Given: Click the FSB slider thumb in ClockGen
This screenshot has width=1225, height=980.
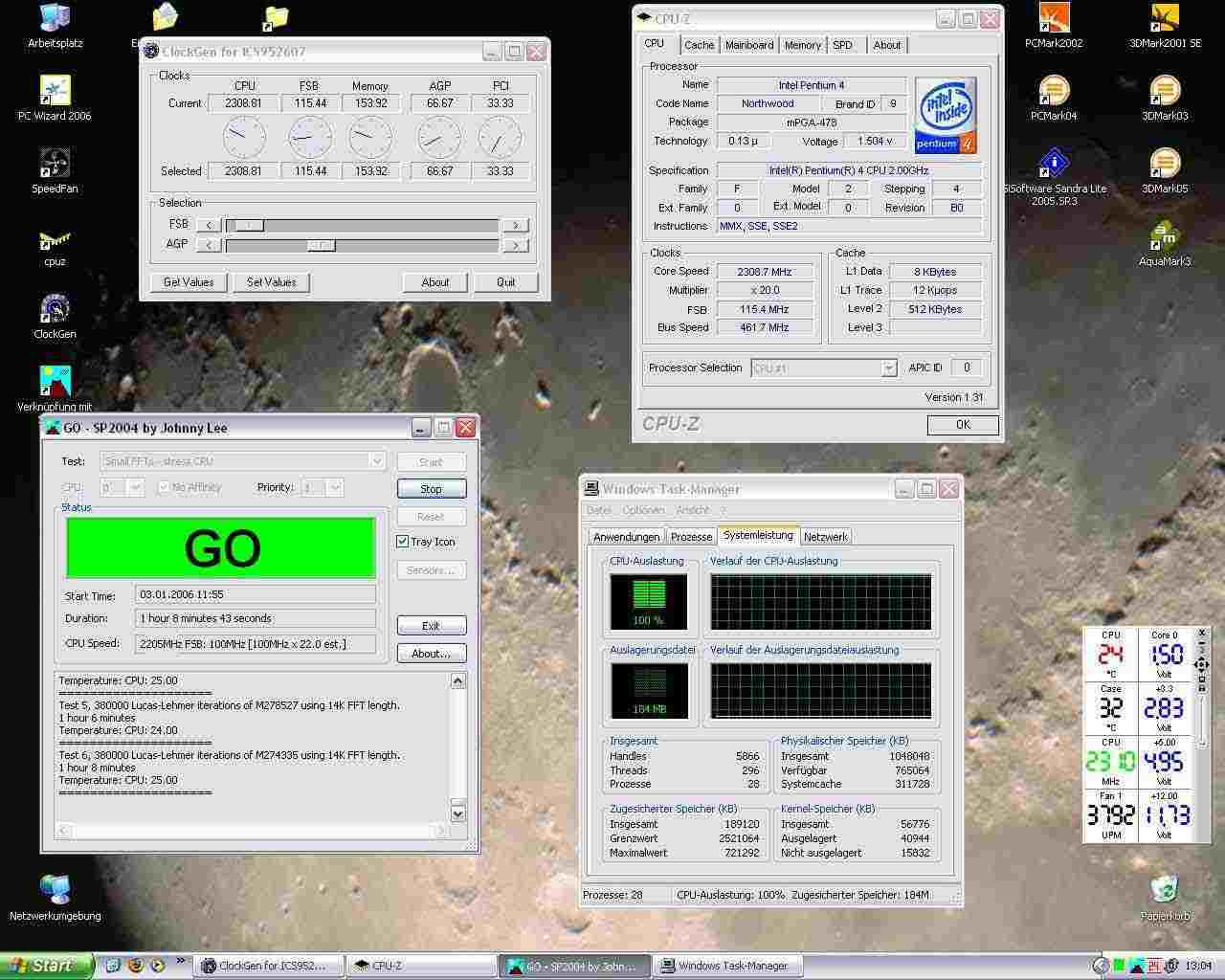Looking at the screenshot, I should coord(249,225).
